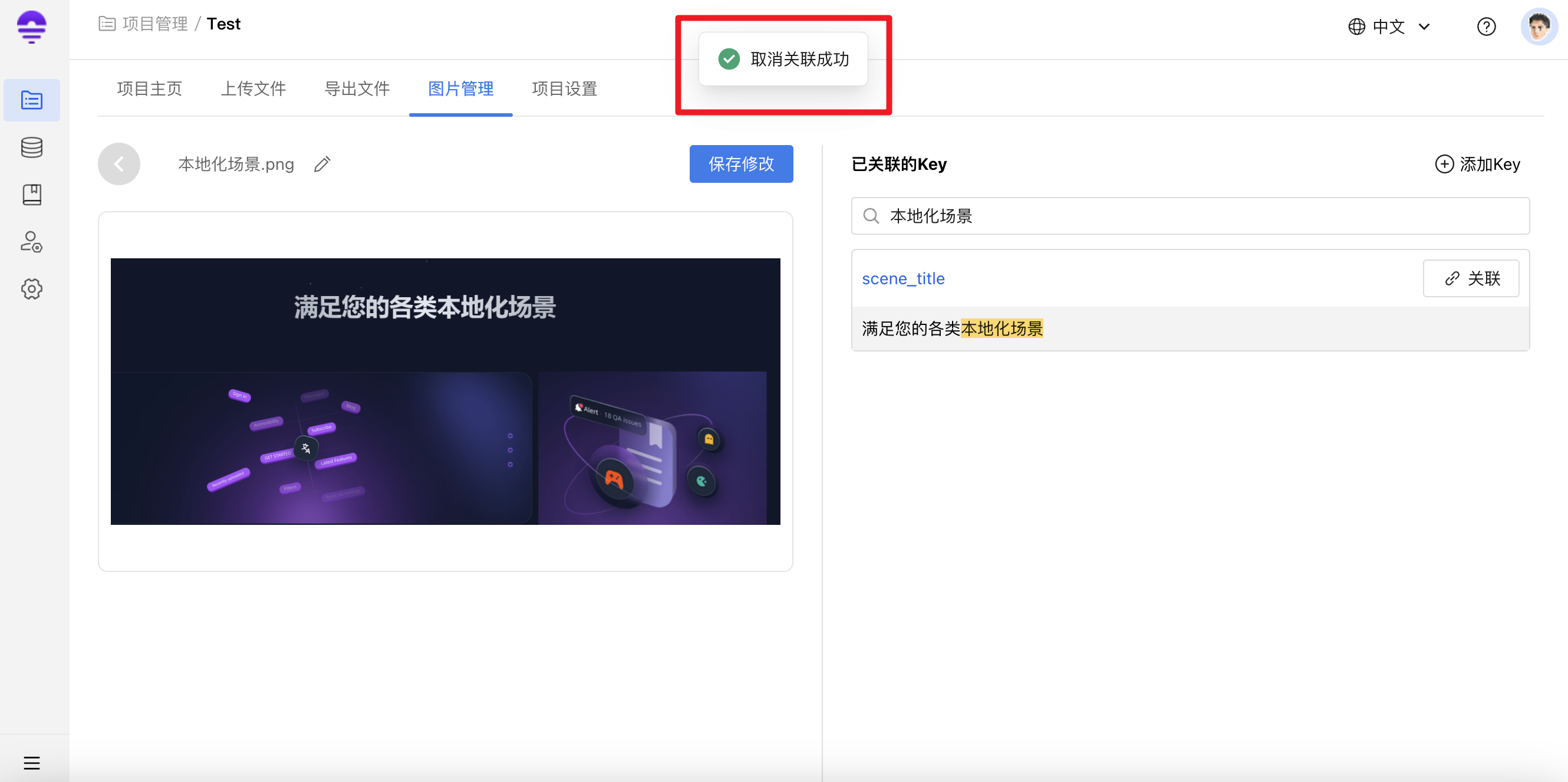
Task: Click the purple app logo in the sidebar
Action: click(x=32, y=26)
